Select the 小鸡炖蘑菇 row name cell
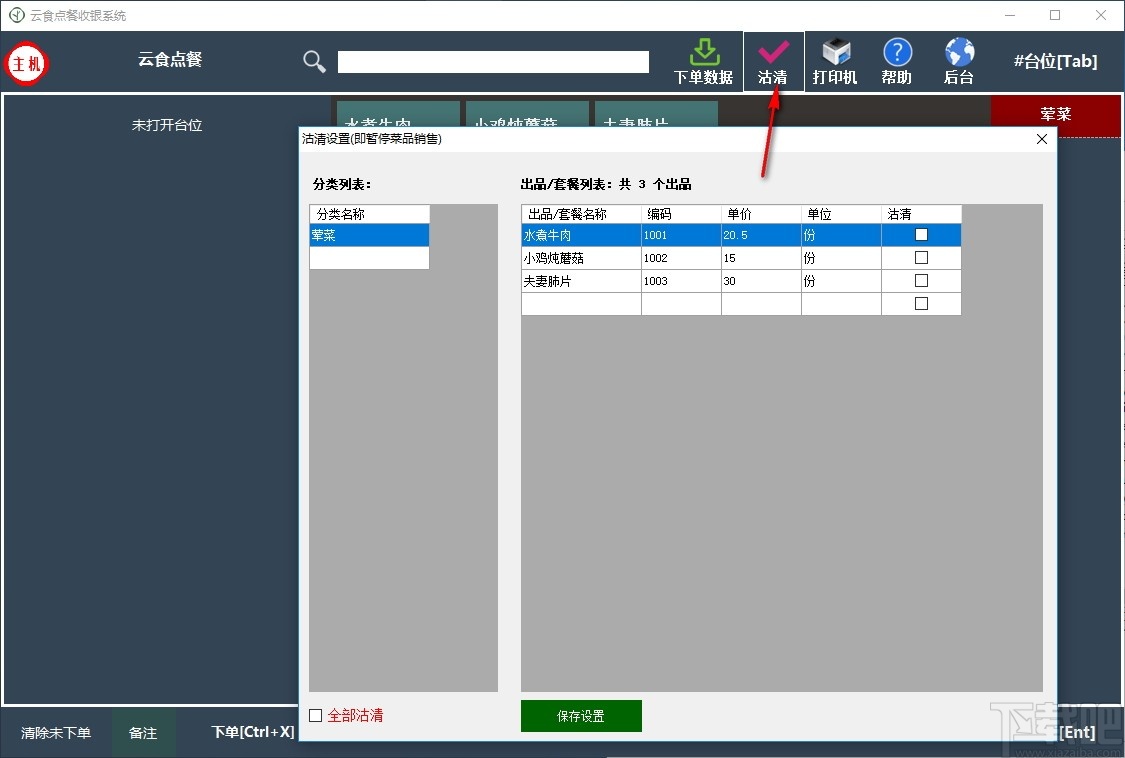Image resolution: width=1125 pixels, height=758 pixels. pyautogui.click(x=581, y=258)
